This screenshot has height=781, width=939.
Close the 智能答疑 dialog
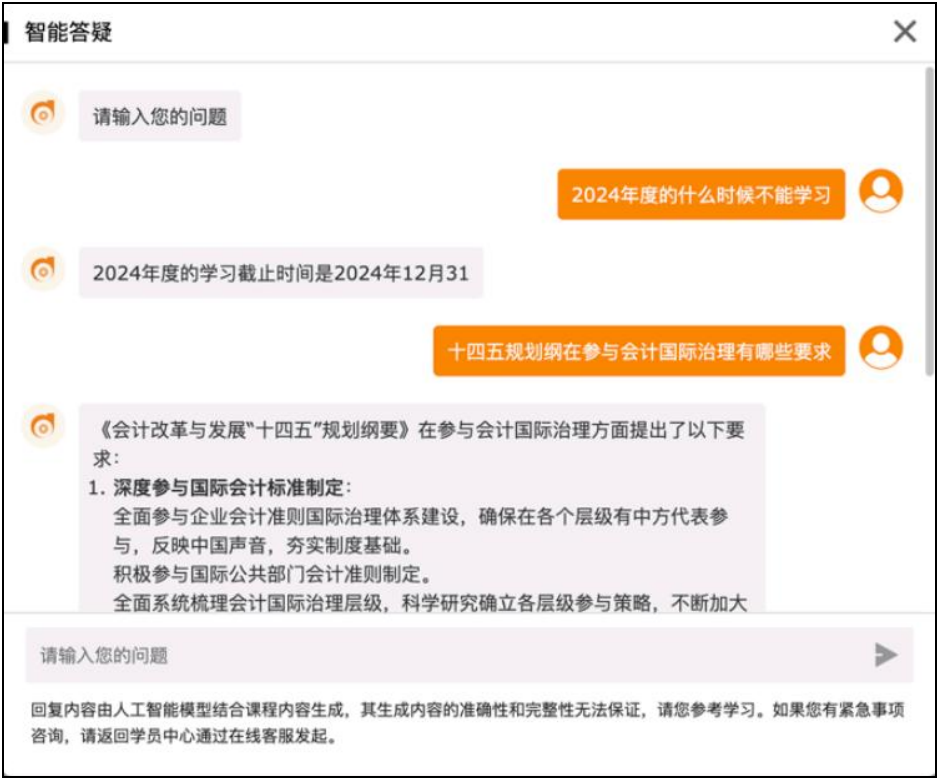pos(905,31)
